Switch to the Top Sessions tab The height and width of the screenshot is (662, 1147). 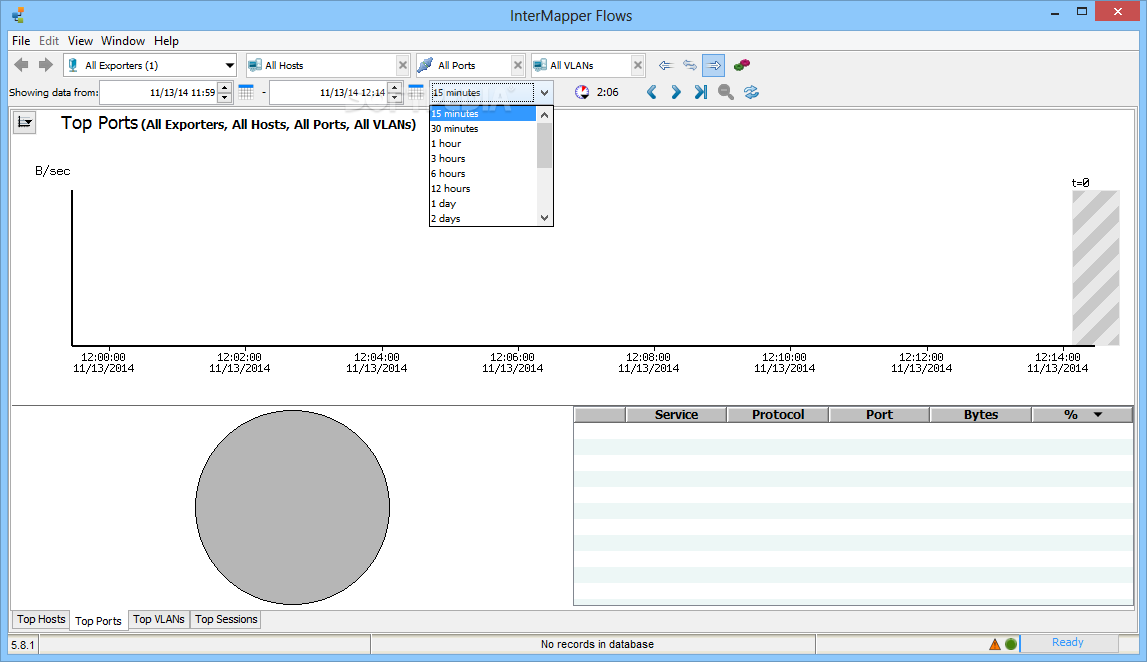pyautogui.click(x=226, y=620)
